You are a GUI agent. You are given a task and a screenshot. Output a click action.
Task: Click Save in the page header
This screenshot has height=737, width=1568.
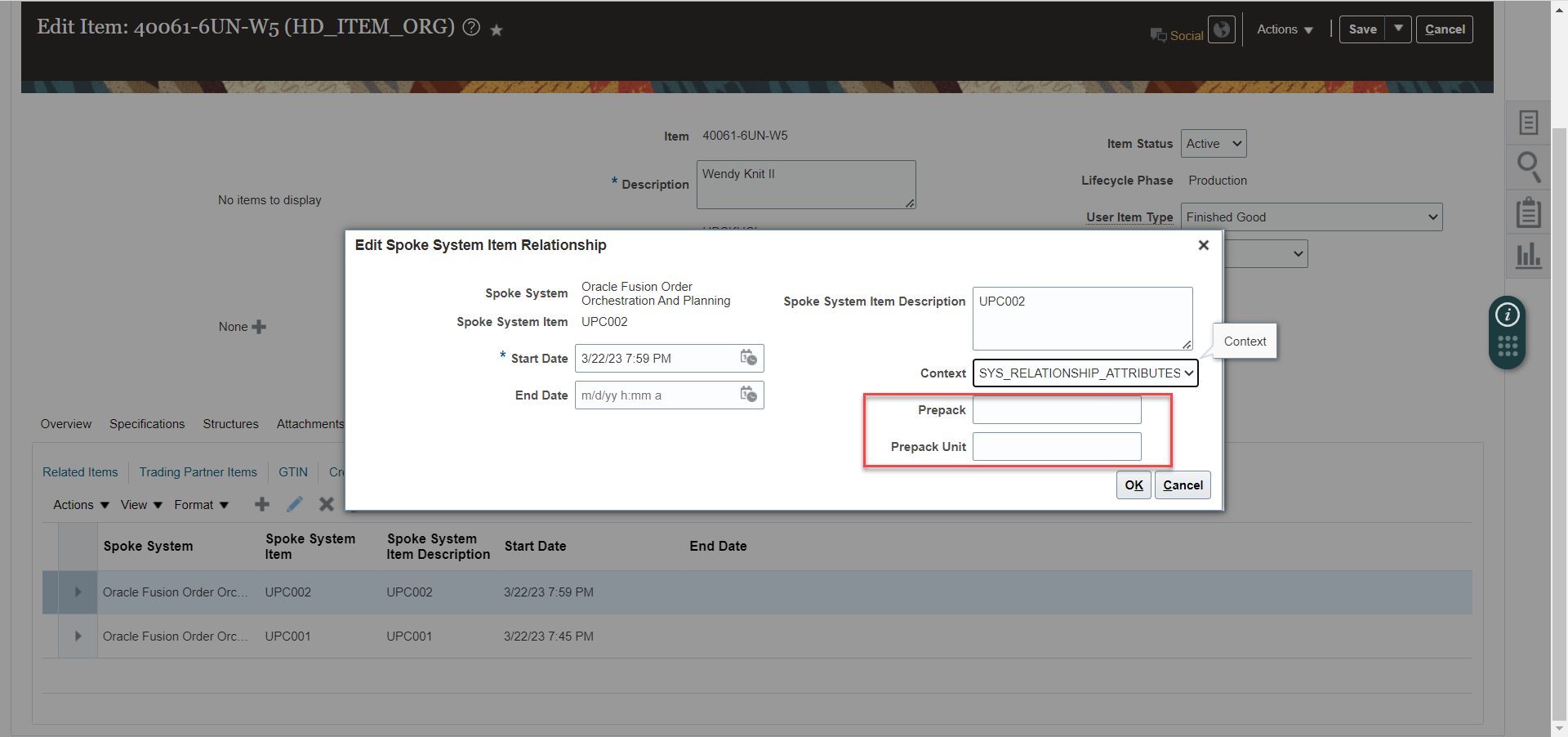point(1362,29)
